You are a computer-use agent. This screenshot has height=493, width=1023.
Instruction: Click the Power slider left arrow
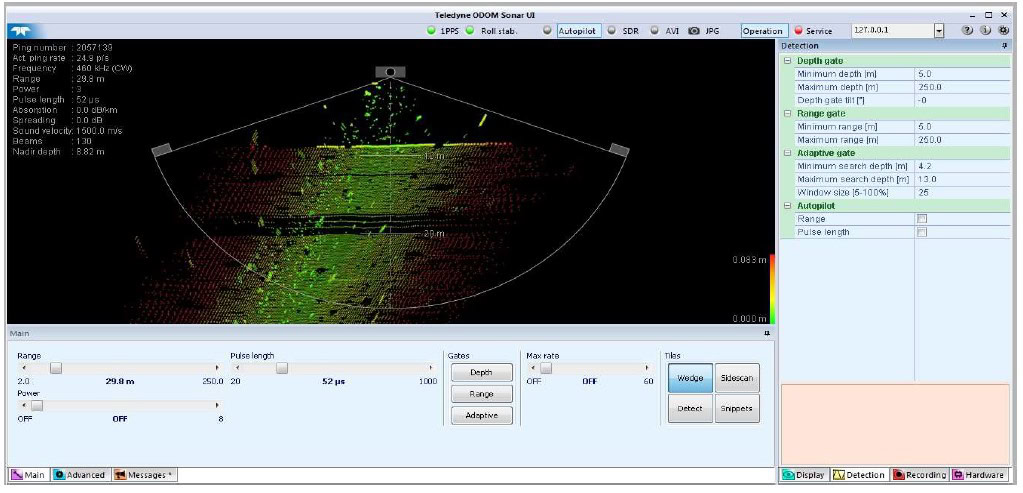pyautogui.click(x=23, y=406)
